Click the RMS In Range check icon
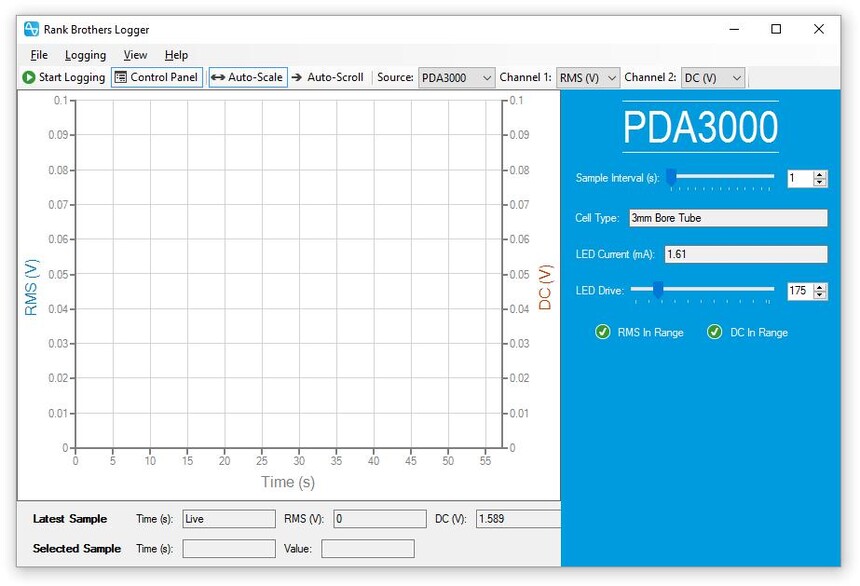The height and width of the screenshot is (586, 860). tap(602, 332)
